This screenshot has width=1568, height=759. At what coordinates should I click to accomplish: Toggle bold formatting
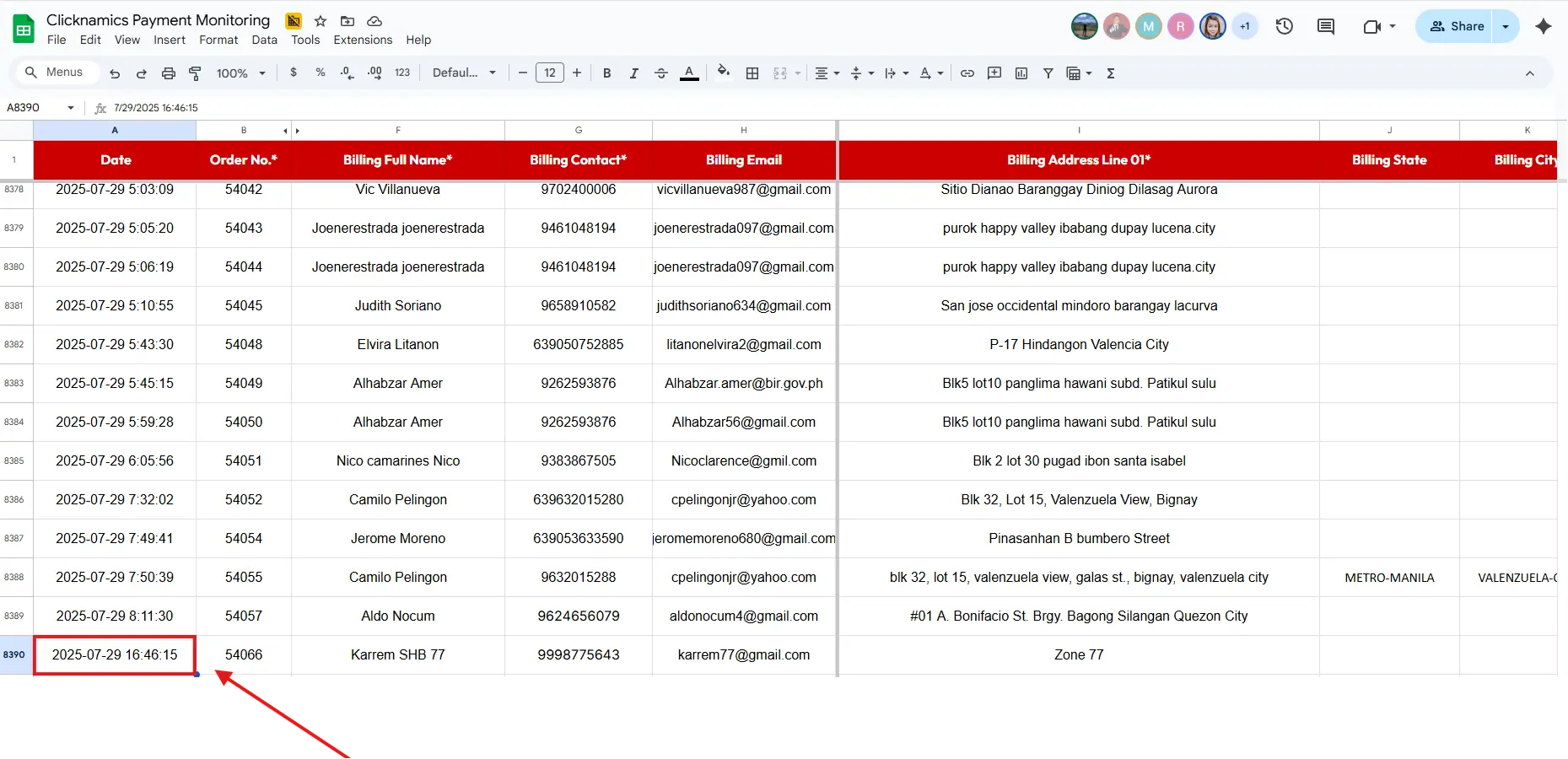point(606,73)
